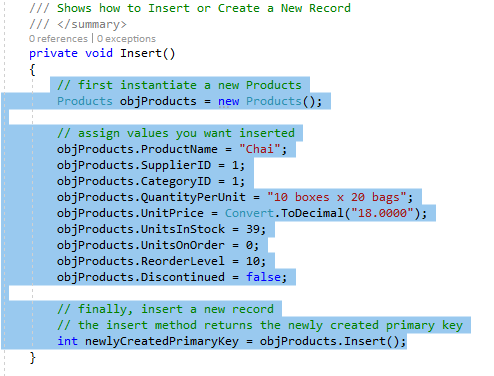This screenshot has height=376, width=494.
Task: Click 'Convert' in the UnitPrice line
Action: pos(249,213)
